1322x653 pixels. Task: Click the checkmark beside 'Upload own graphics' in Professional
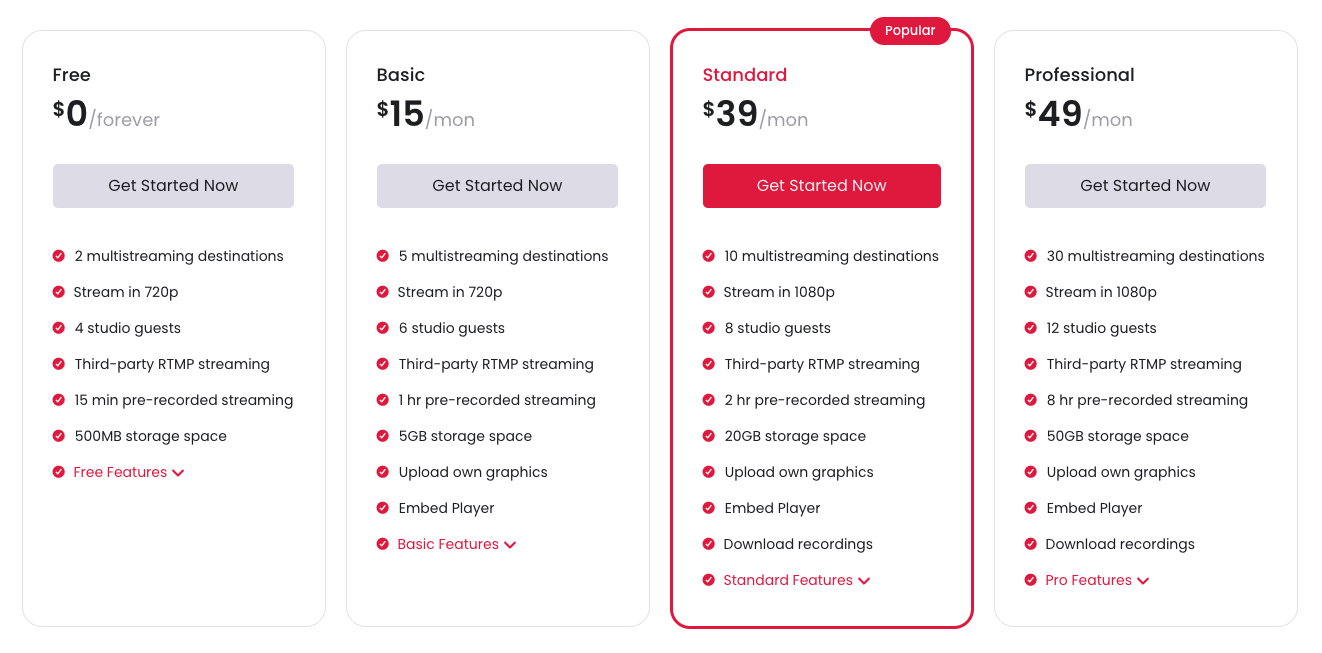click(1031, 472)
